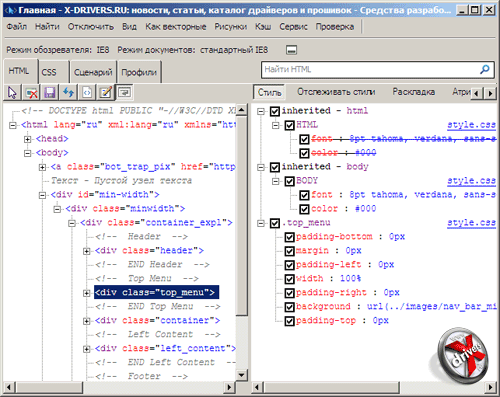The width and height of the screenshot is (500, 397).
Task: Collapse the div class="container_expl" node
Action: tap(72, 223)
